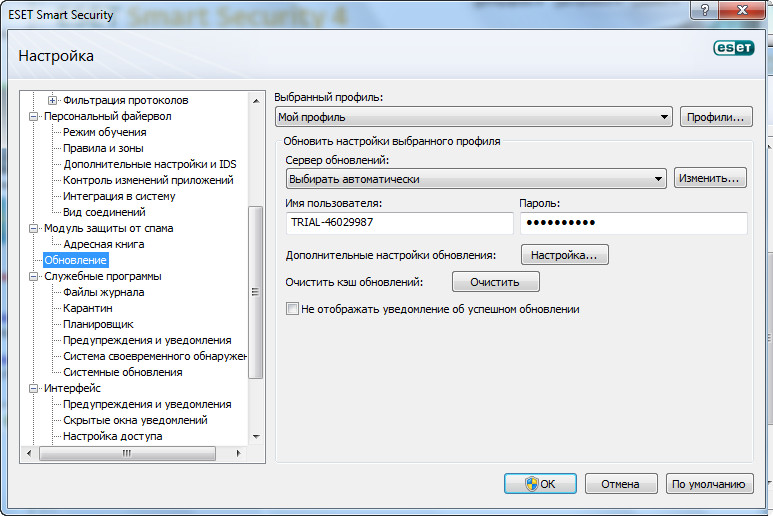Image resolution: width=773 pixels, height=516 pixels.
Task: Select 'Интеграция в систему' item
Action: click(x=119, y=196)
